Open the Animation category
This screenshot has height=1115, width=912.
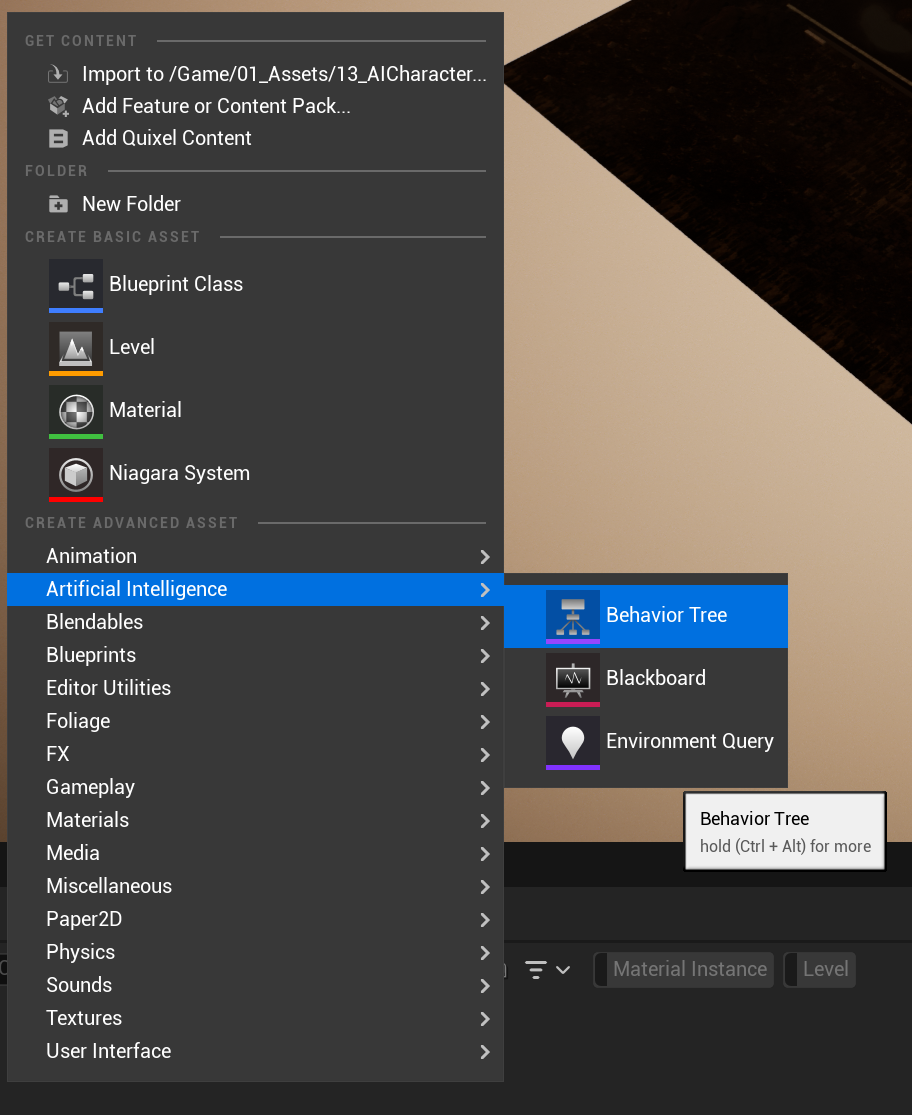pyautogui.click(x=255, y=557)
